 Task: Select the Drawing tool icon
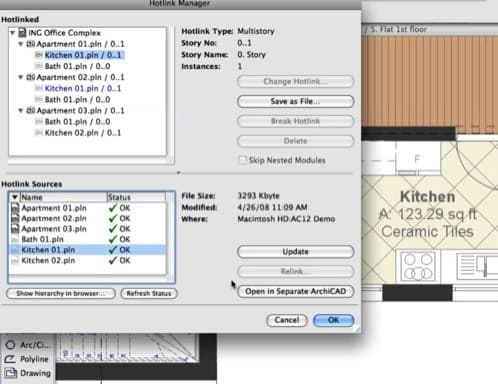[11, 373]
